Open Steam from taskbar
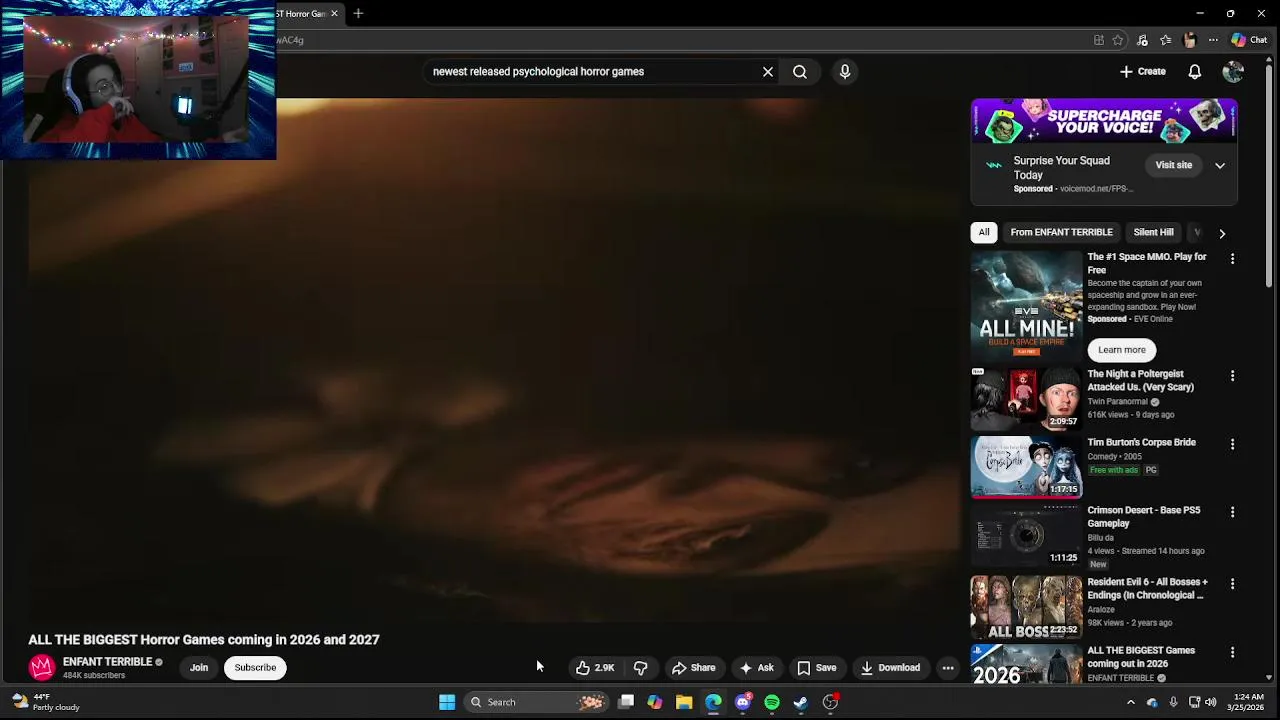Image resolution: width=1280 pixels, height=720 pixels. (x=801, y=702)
